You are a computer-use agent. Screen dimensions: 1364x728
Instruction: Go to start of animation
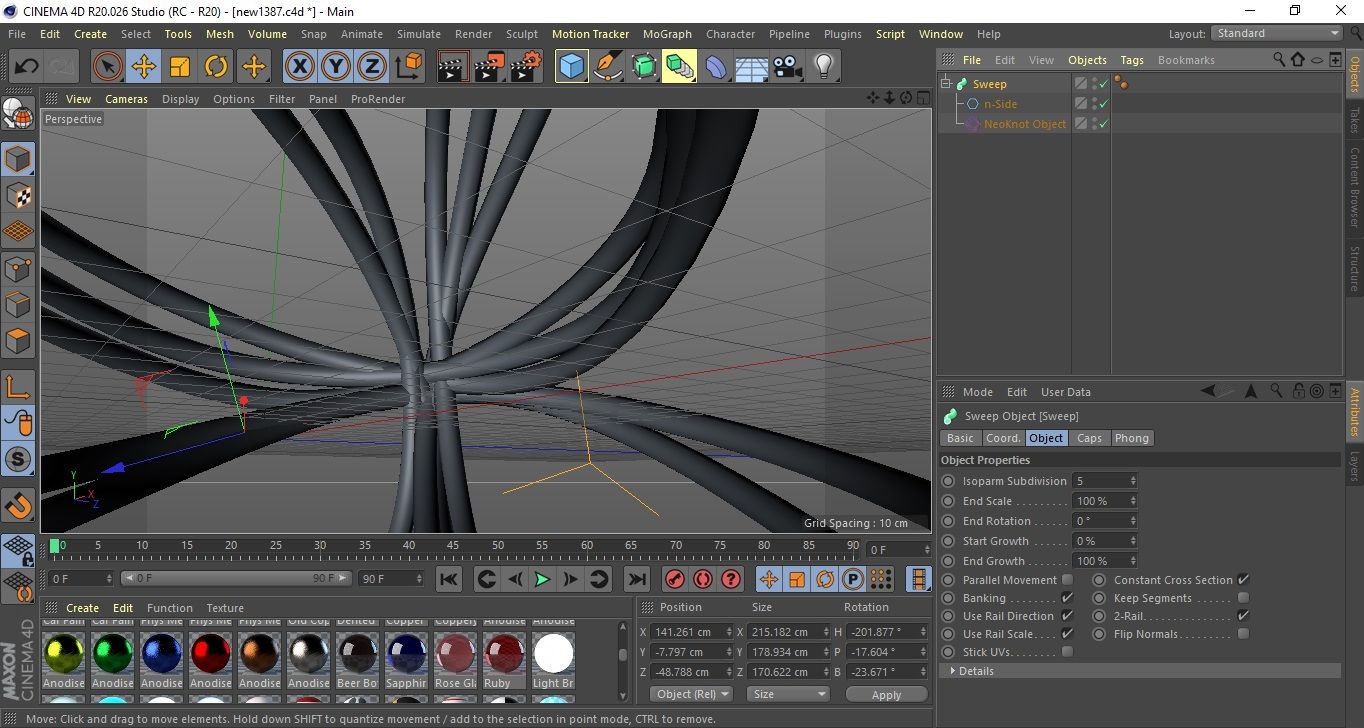click(449, 579)
